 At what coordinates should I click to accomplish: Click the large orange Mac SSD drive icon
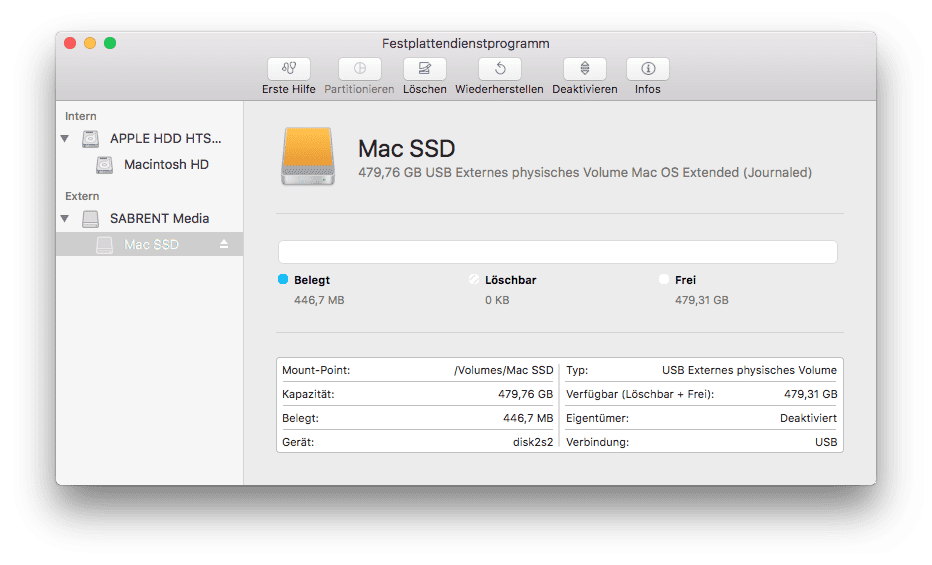click(310, 156)
